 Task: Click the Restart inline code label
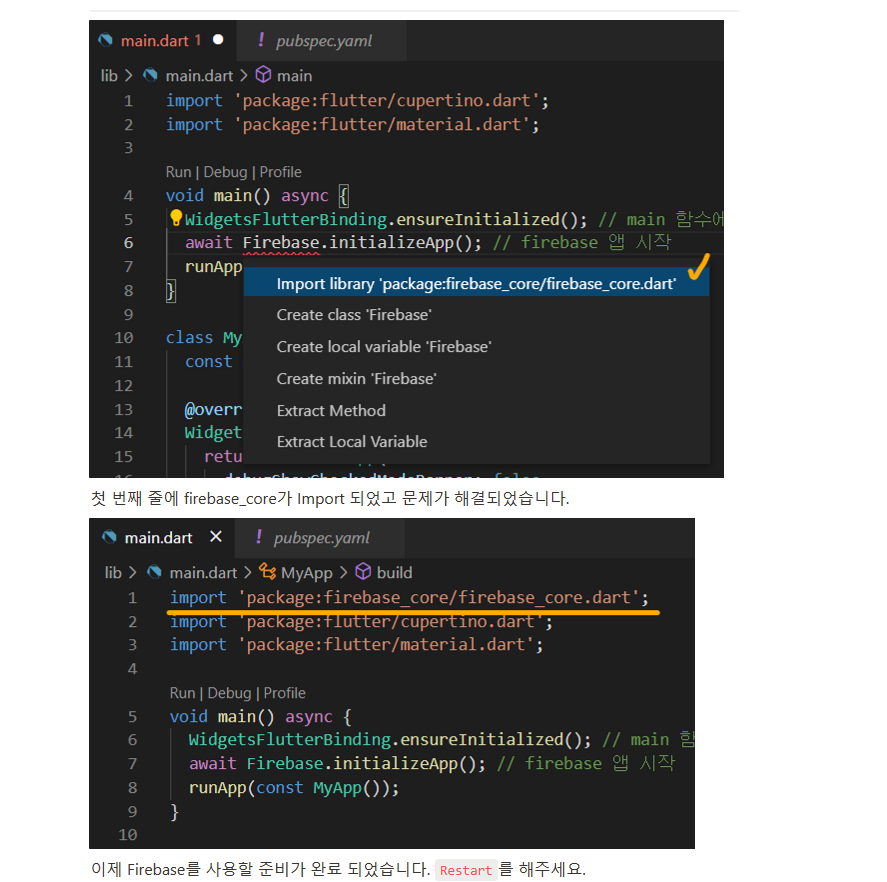coord(466,870)
